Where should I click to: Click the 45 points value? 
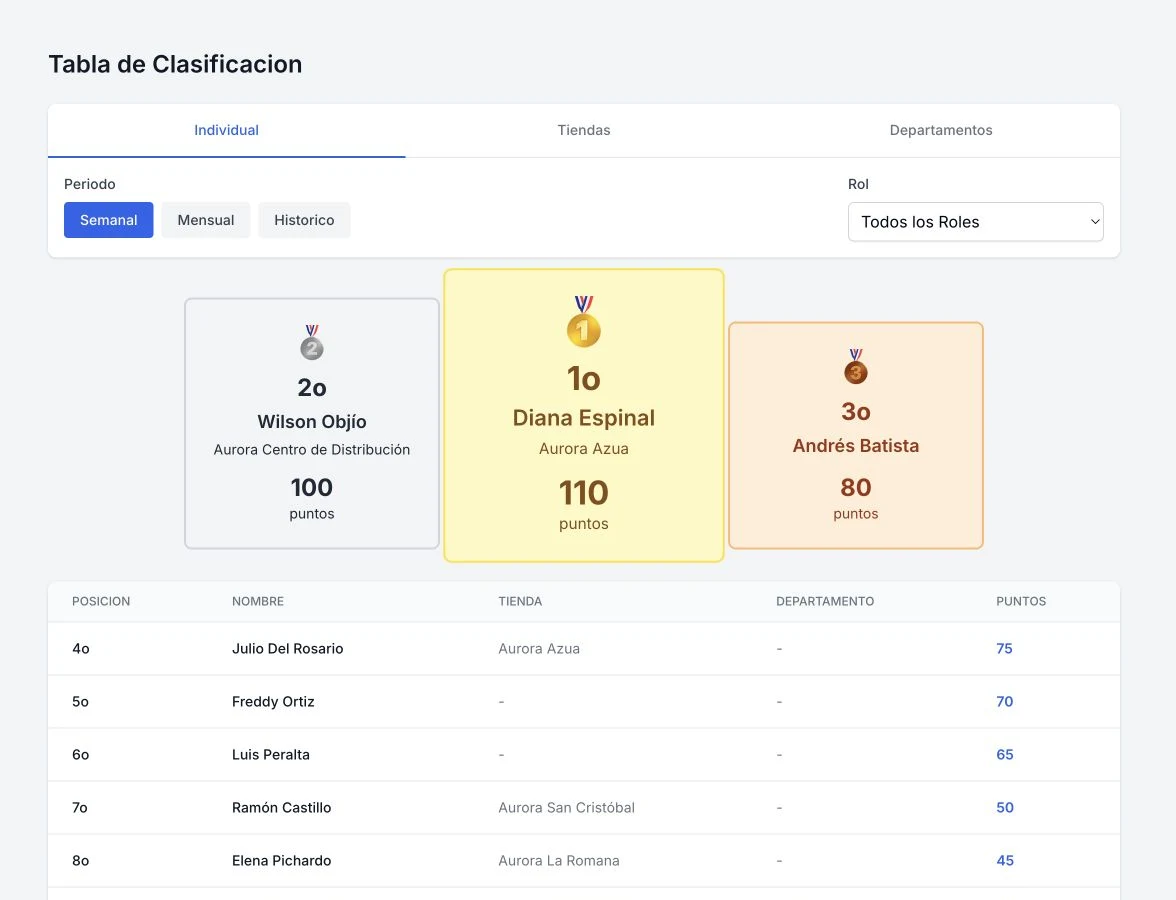point(1005,861)
